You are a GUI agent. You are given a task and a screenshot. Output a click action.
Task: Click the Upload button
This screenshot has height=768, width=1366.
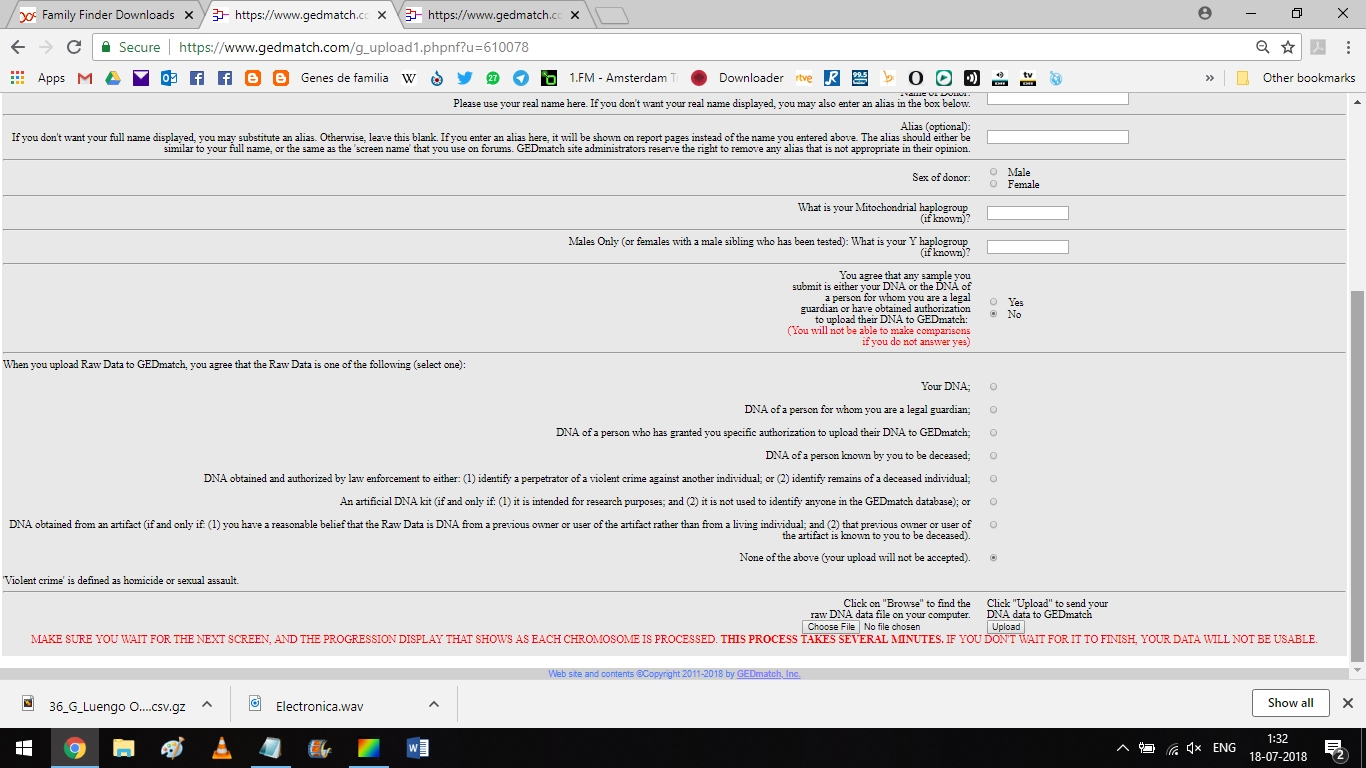pos(1006,627)
